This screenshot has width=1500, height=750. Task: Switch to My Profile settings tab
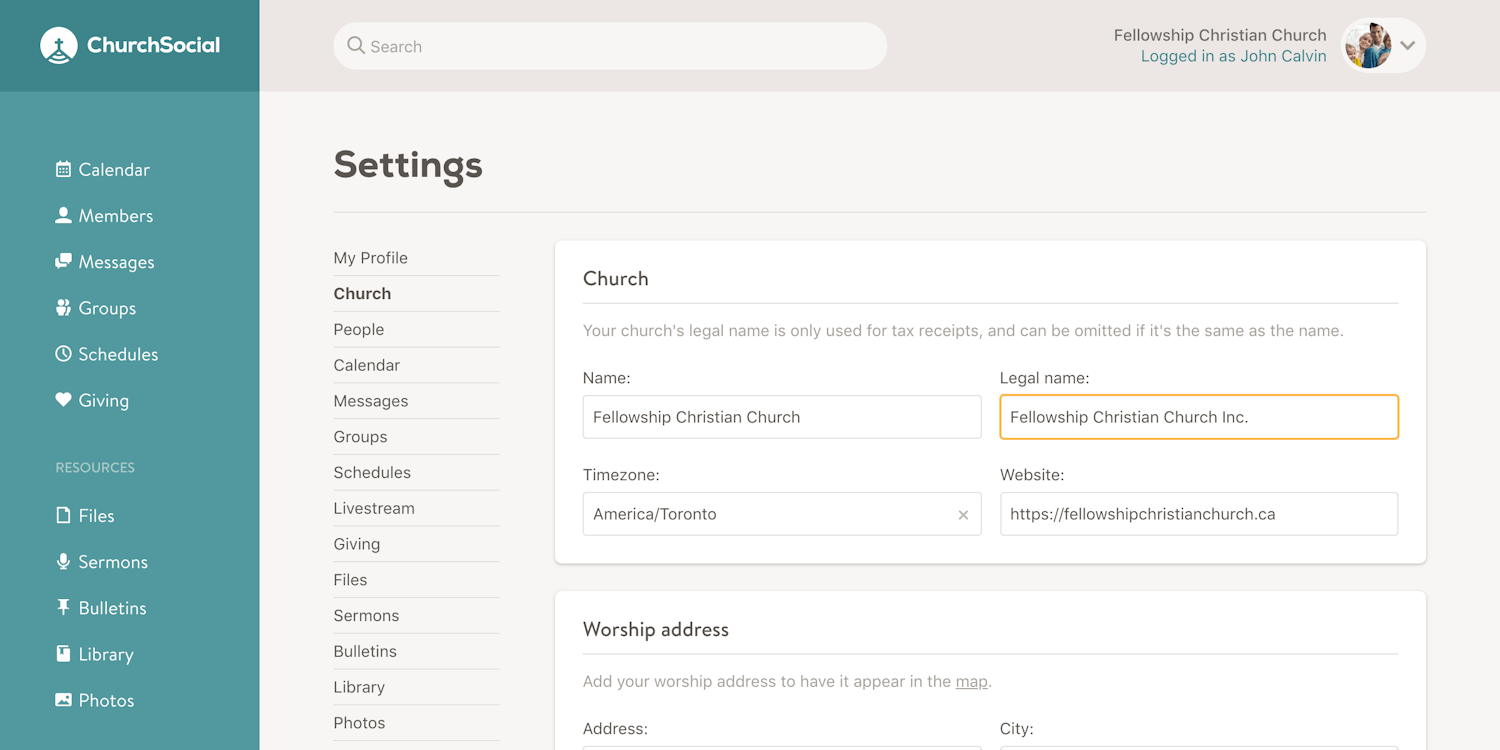point(370,258)
